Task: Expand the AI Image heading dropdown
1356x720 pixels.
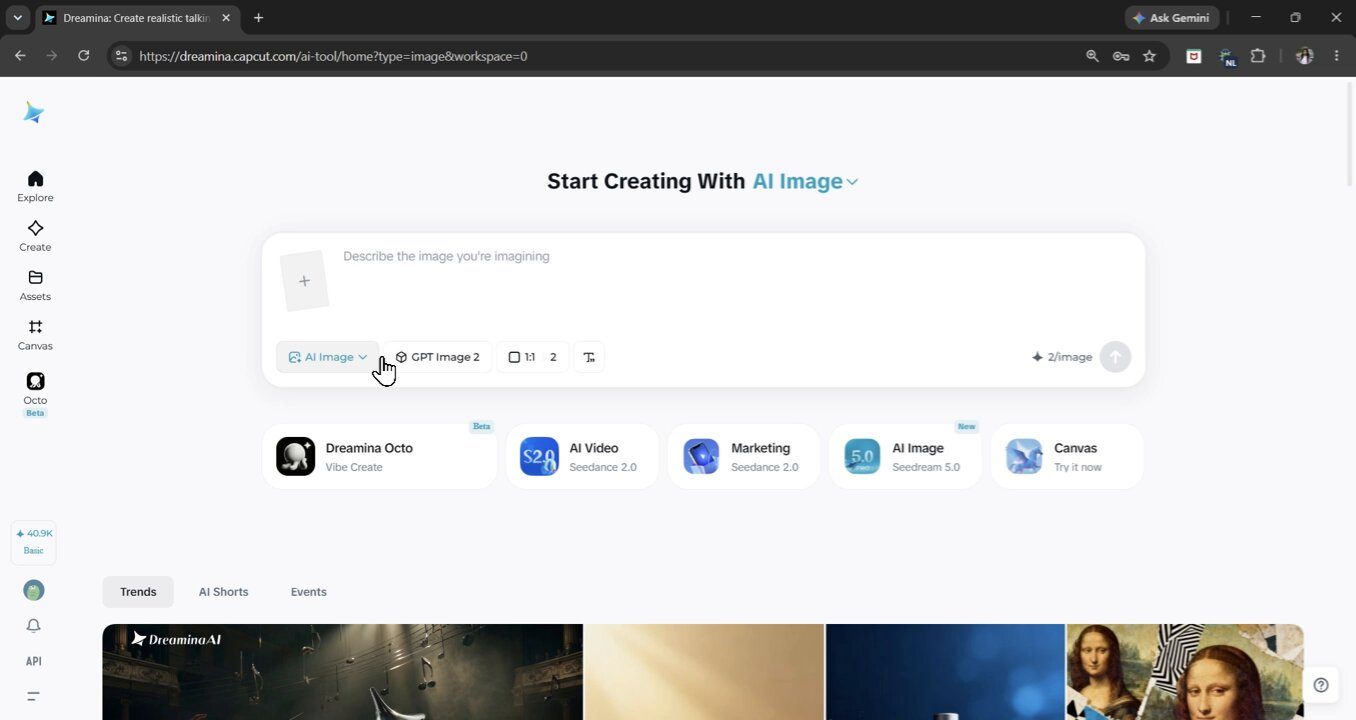Action: (x=805, y=181)
